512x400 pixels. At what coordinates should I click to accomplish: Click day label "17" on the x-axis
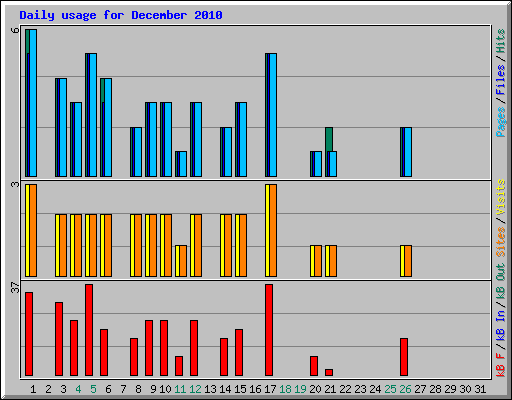point(270,389)
